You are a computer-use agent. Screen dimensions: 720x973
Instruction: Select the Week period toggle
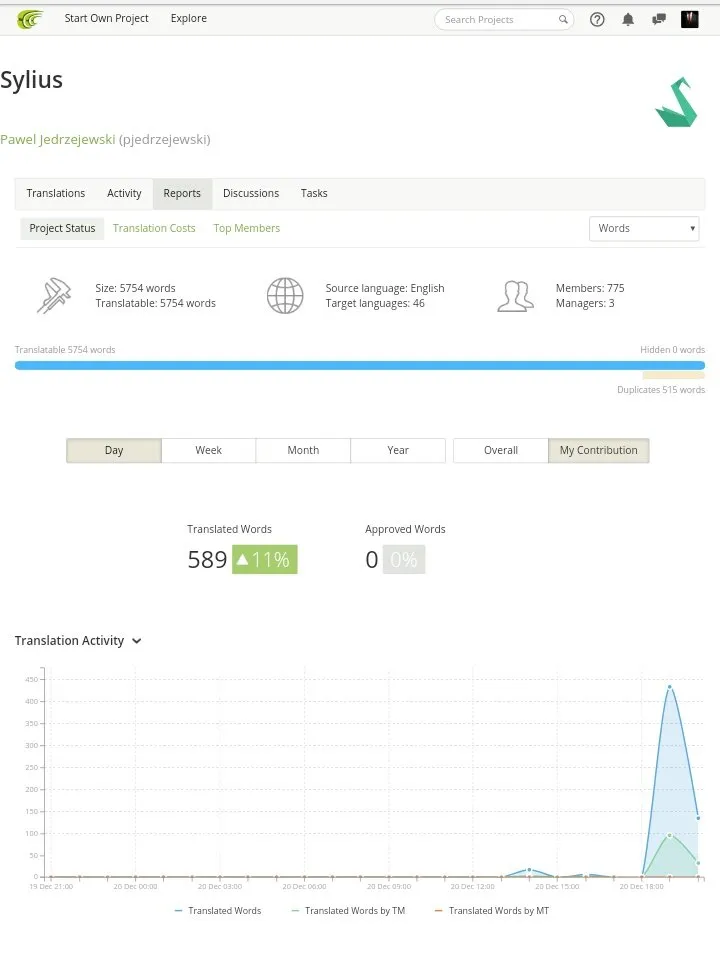coord(209,451)
